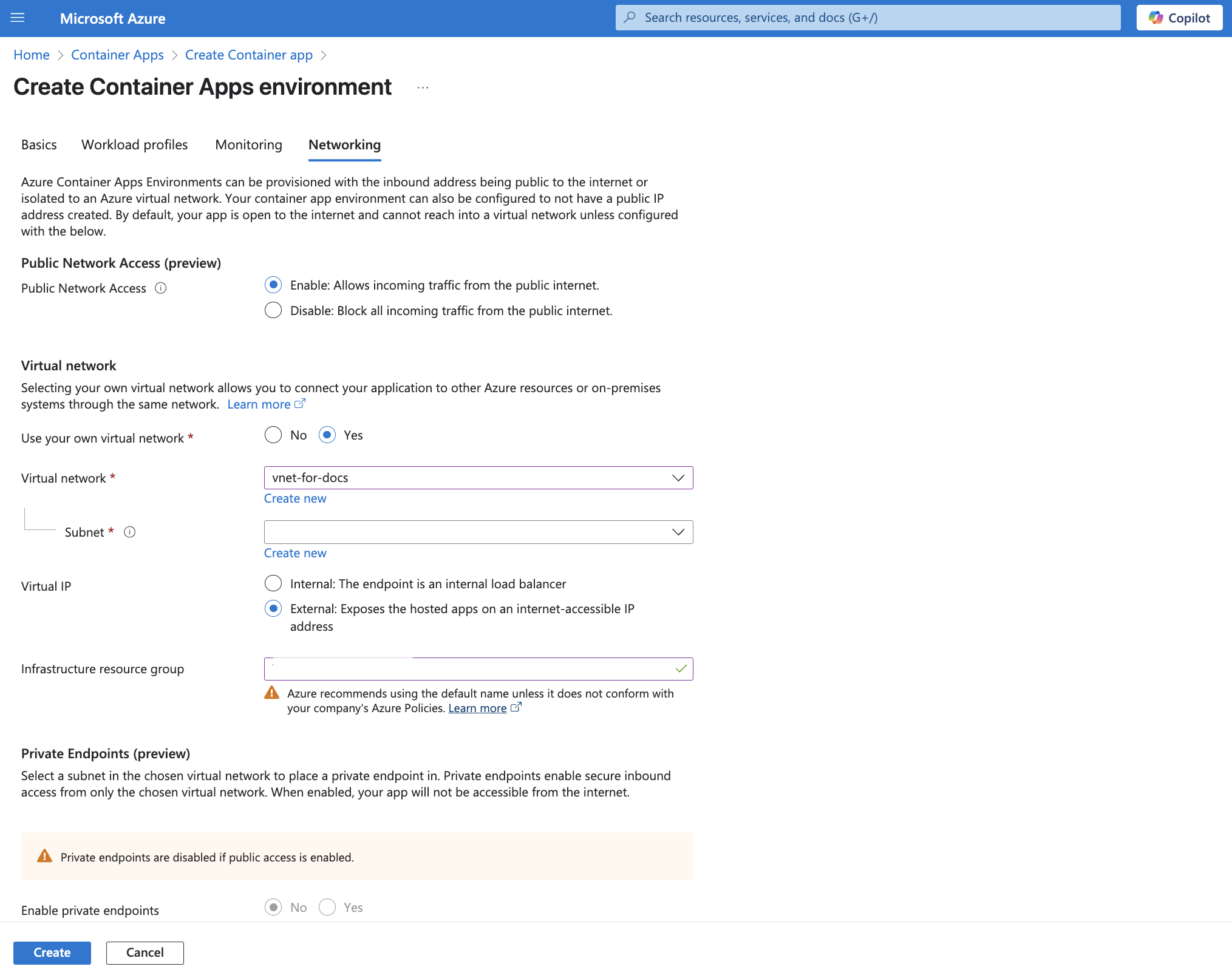1232x975 pixels.
Task: Open the Azure portal hamburger menu
Action: [x=17, y=18]
